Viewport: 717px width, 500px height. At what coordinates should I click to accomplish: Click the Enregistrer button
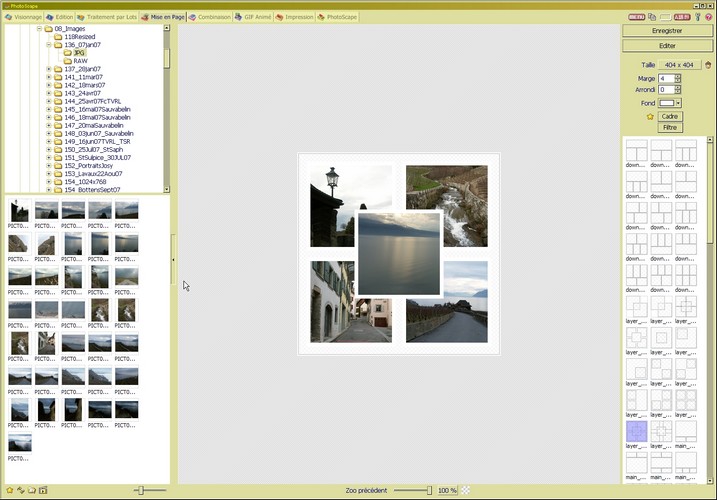(666, 31)
